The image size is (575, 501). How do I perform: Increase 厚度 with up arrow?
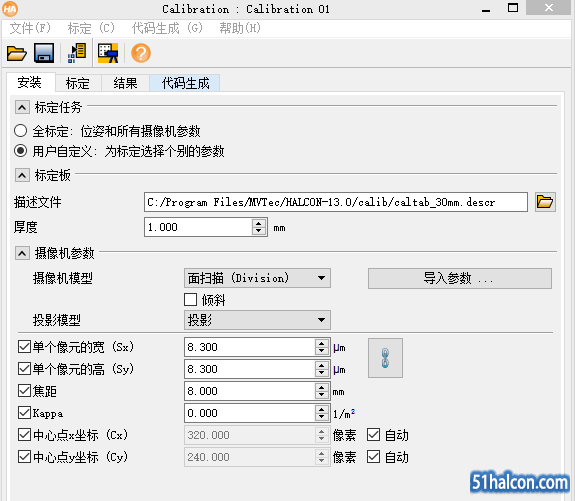click(x=259, y=223)
